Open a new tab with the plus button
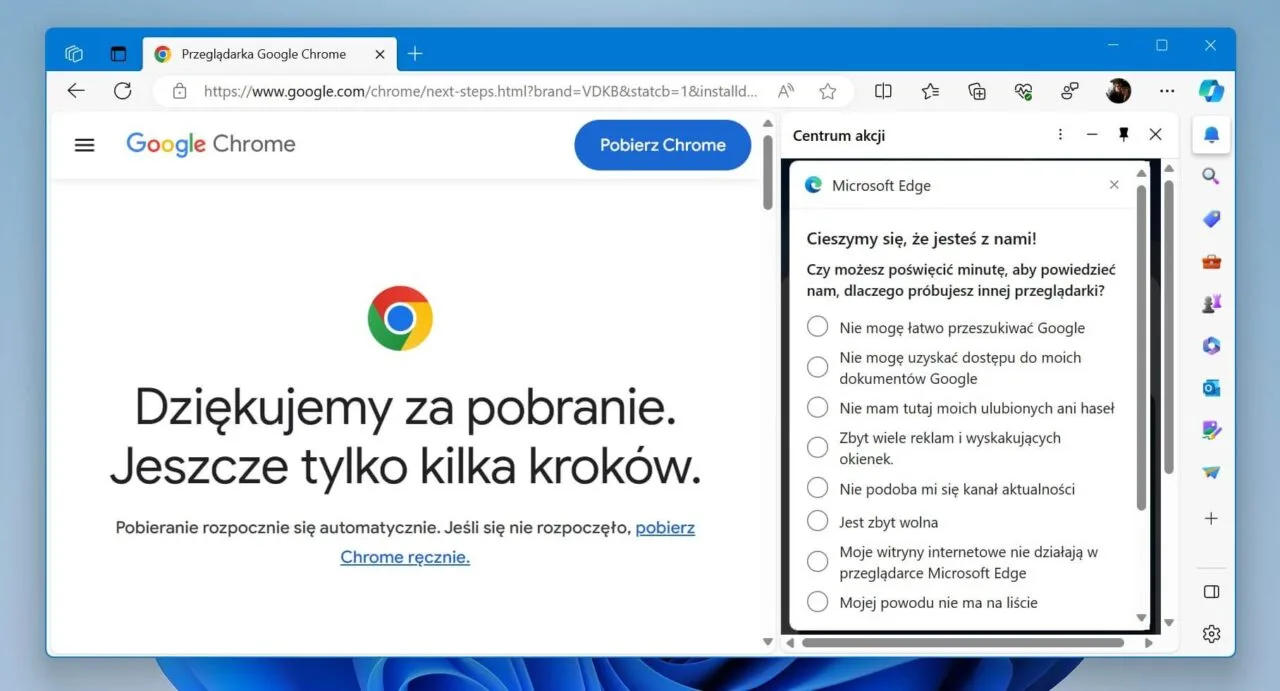 coord(415,54)
